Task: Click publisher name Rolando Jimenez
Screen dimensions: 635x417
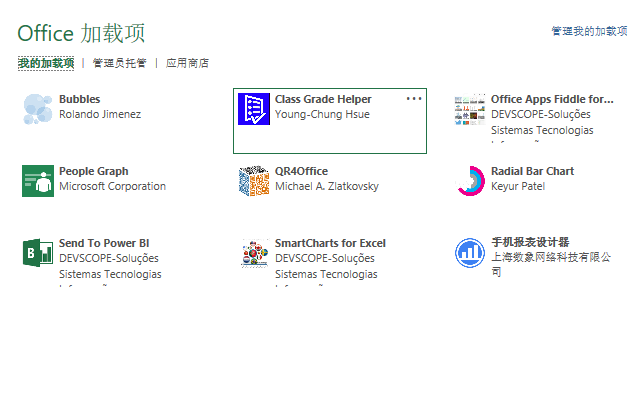Action: pos(100,115)
